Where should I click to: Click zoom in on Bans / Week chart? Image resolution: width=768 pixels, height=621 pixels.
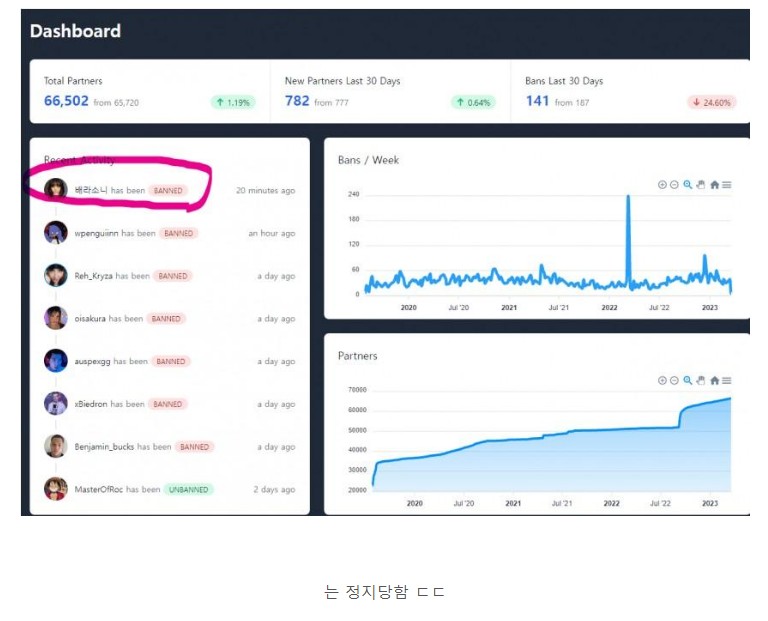[x=662, y=185]
